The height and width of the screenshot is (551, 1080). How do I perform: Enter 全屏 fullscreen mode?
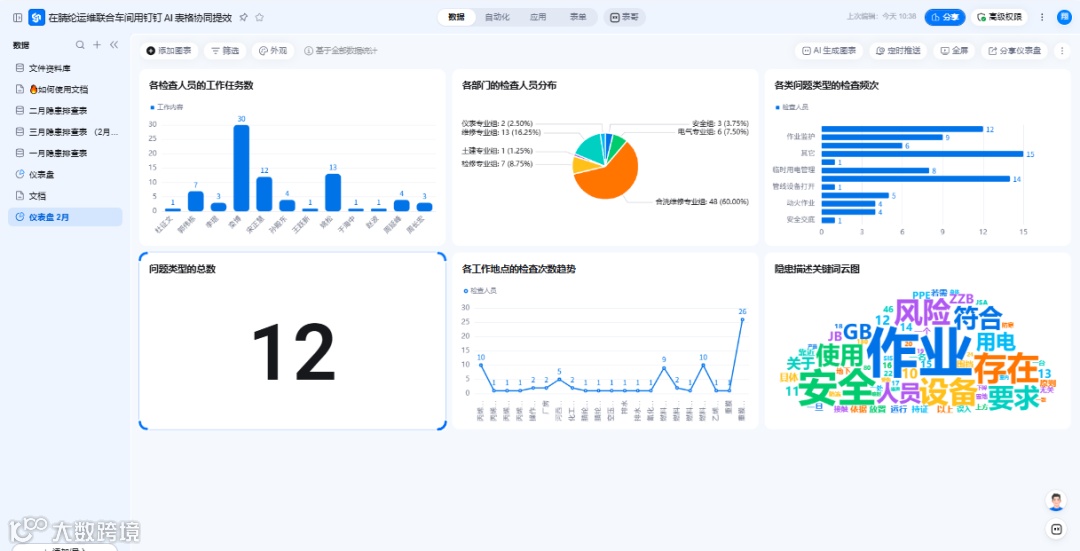click(x=954, y=50)
